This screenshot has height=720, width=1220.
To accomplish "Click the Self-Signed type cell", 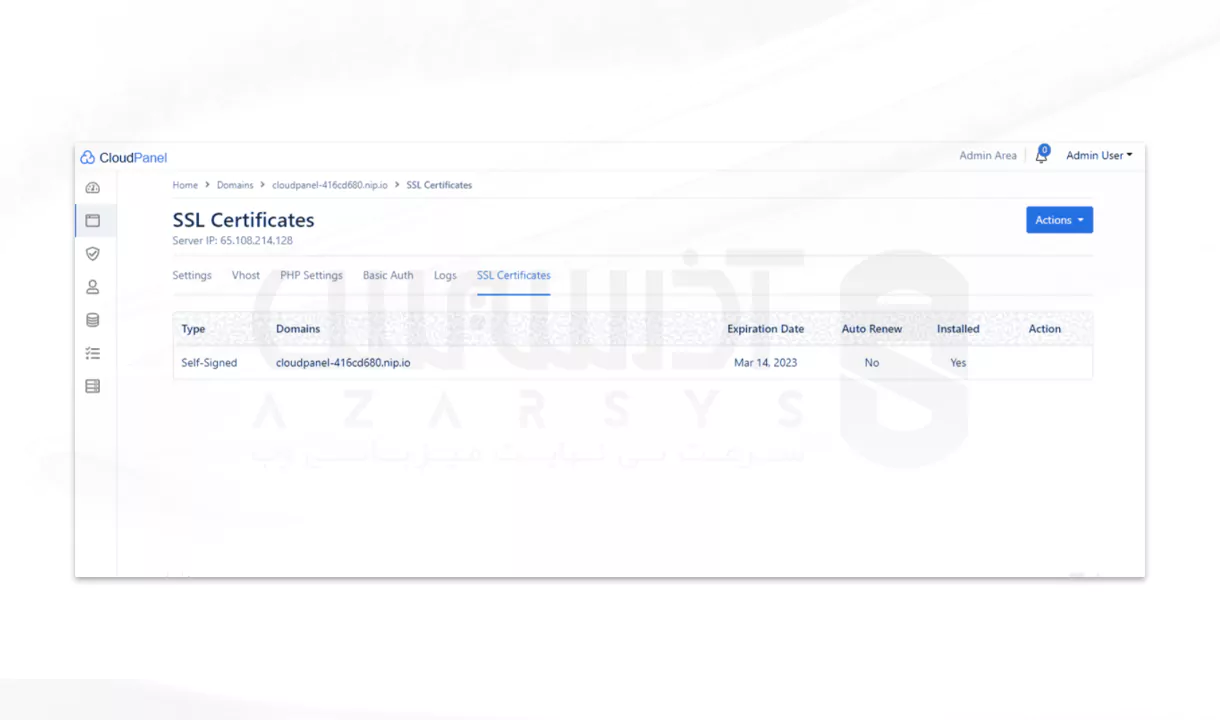I will 209,363.
